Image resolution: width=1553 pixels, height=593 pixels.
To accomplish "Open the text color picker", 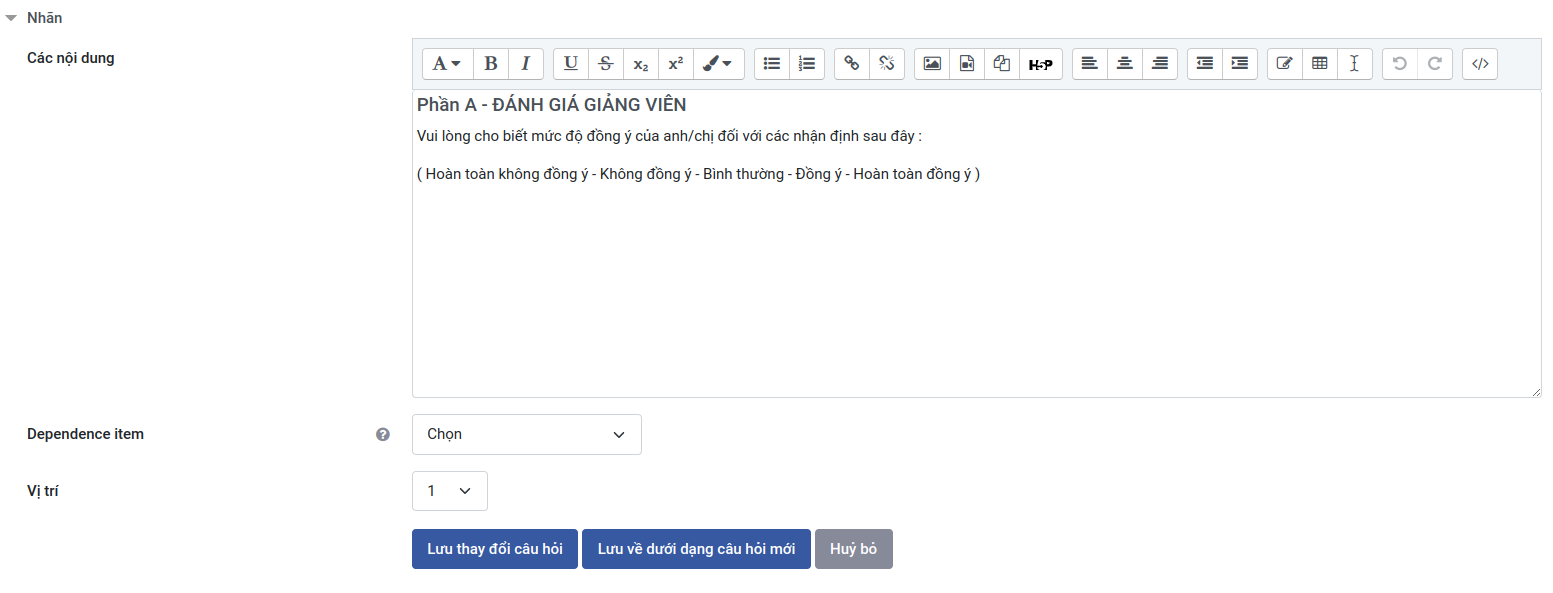I will coord(717,64).
